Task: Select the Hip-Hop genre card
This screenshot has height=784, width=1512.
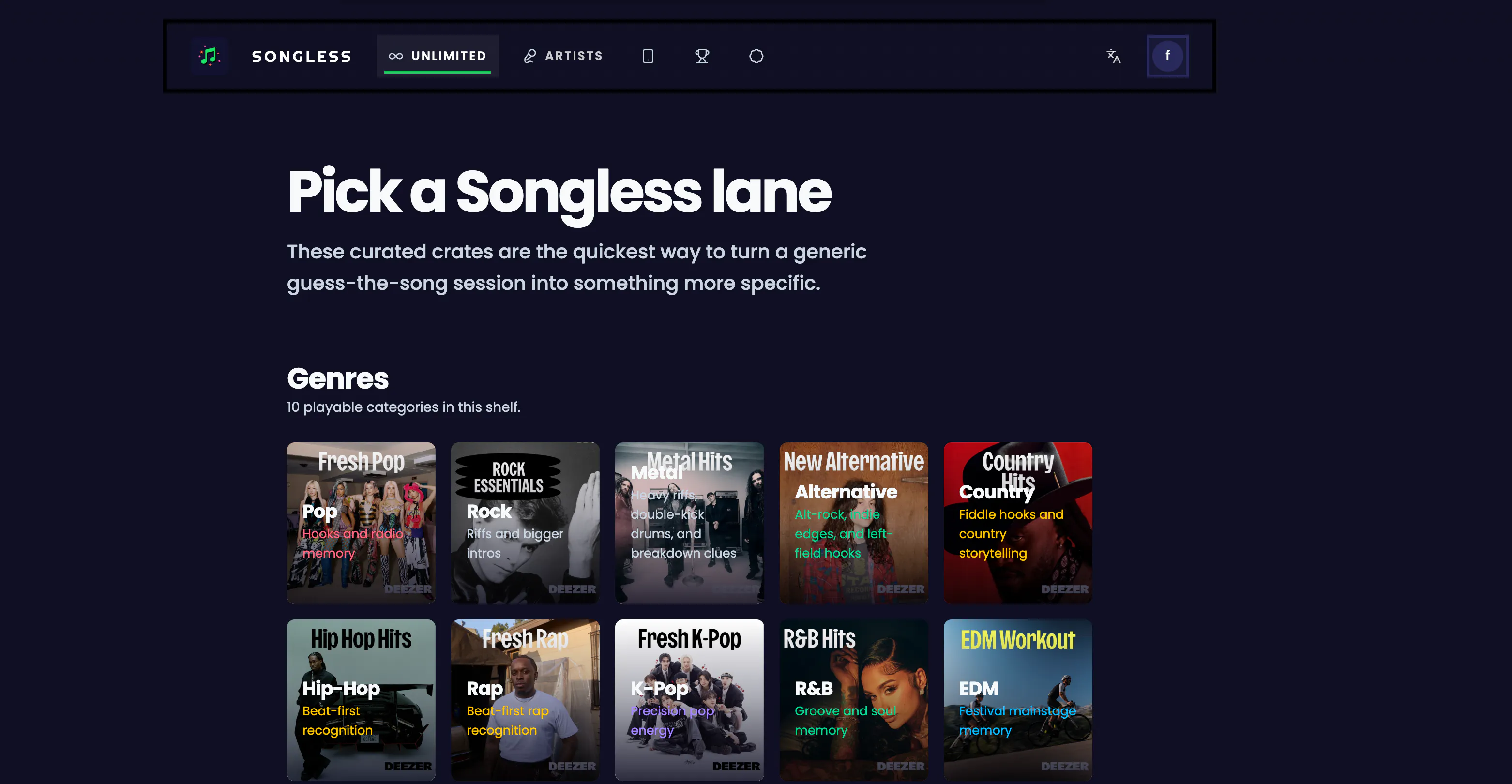Action: click(x=361, y=700)
